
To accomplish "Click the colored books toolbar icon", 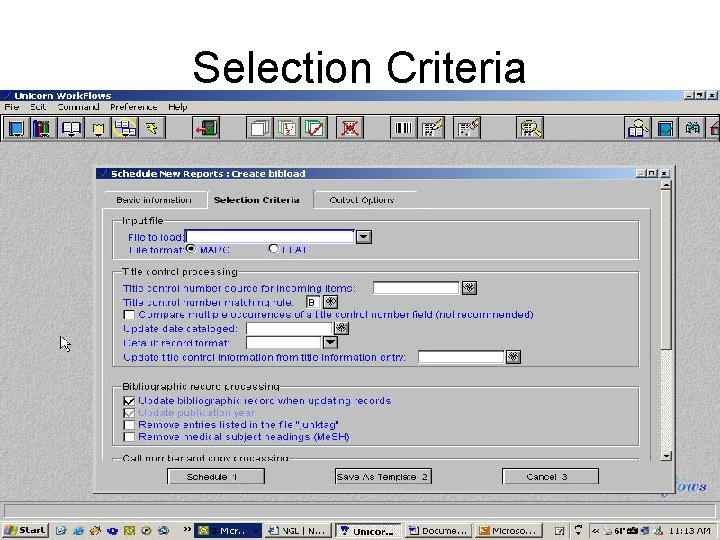I will point(43,128).
